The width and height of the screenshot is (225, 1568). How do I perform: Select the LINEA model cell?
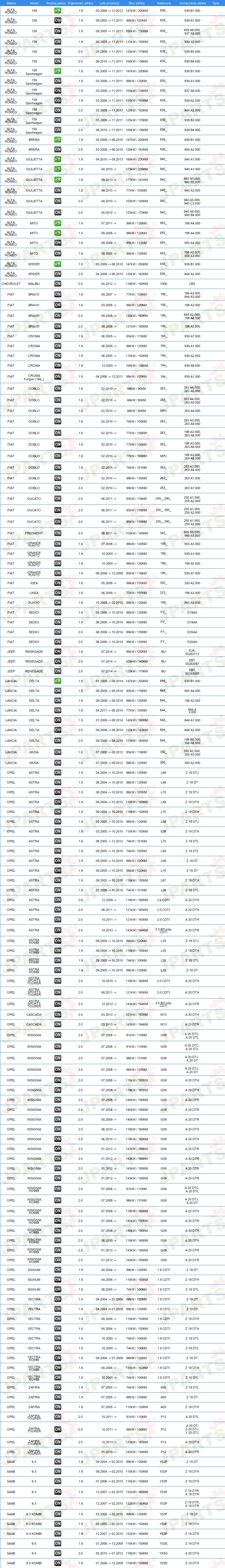pyautogui.click(x=34, y=593)
